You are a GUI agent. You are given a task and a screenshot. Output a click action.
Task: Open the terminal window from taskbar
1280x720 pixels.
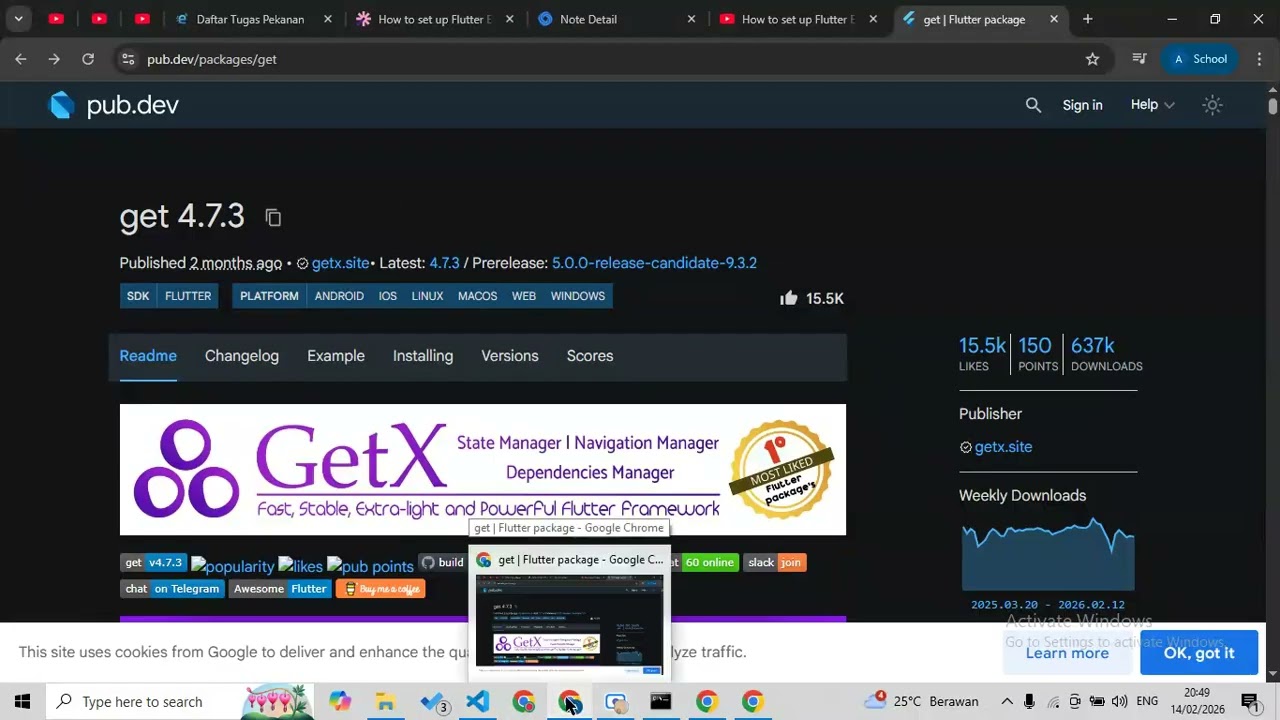661,702
